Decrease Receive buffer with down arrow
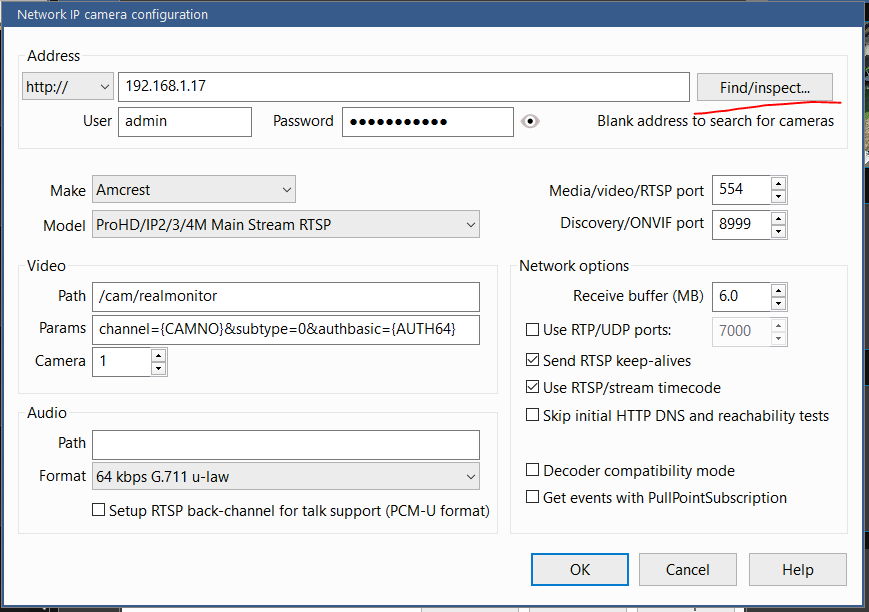Image resolution: width=869 pixels, height=612 pixels. point(779,303)
